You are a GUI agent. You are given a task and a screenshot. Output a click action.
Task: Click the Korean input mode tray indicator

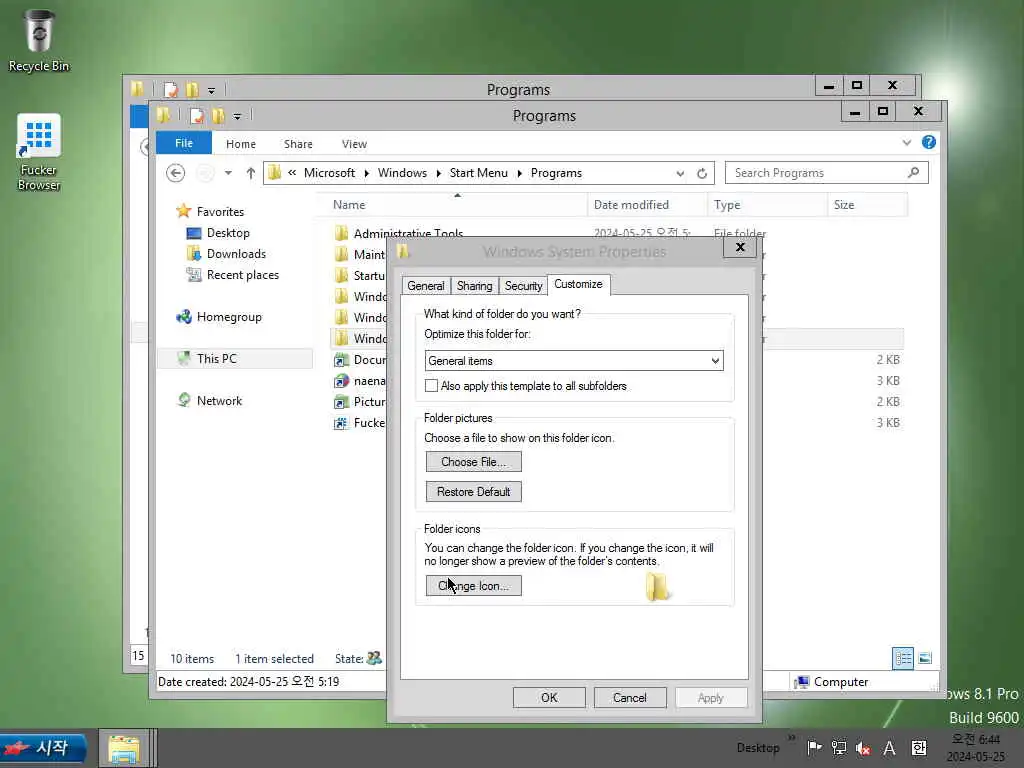[x=919, y=748]
